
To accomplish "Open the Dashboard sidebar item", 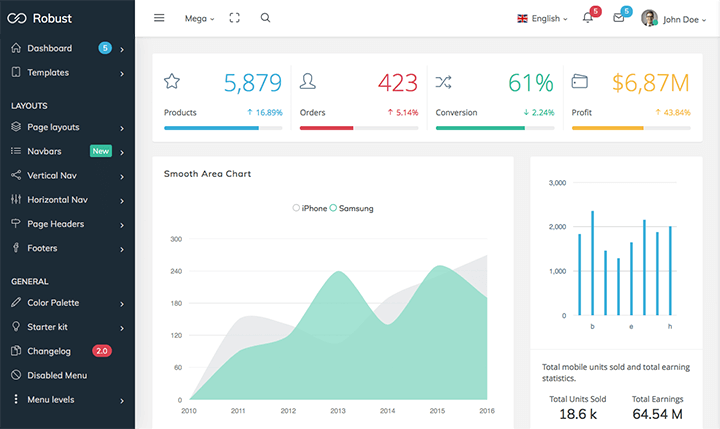I will coord(49,48).
